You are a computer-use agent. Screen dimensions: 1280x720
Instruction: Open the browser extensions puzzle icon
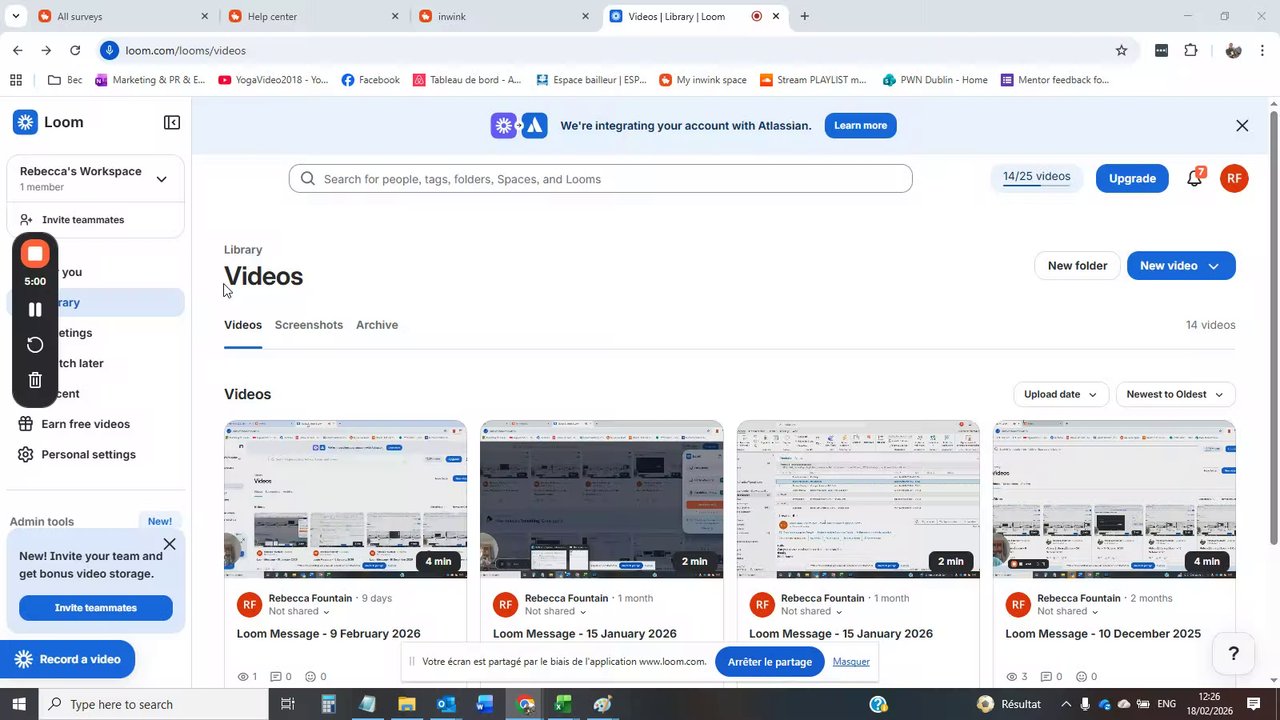[1190, 50]
